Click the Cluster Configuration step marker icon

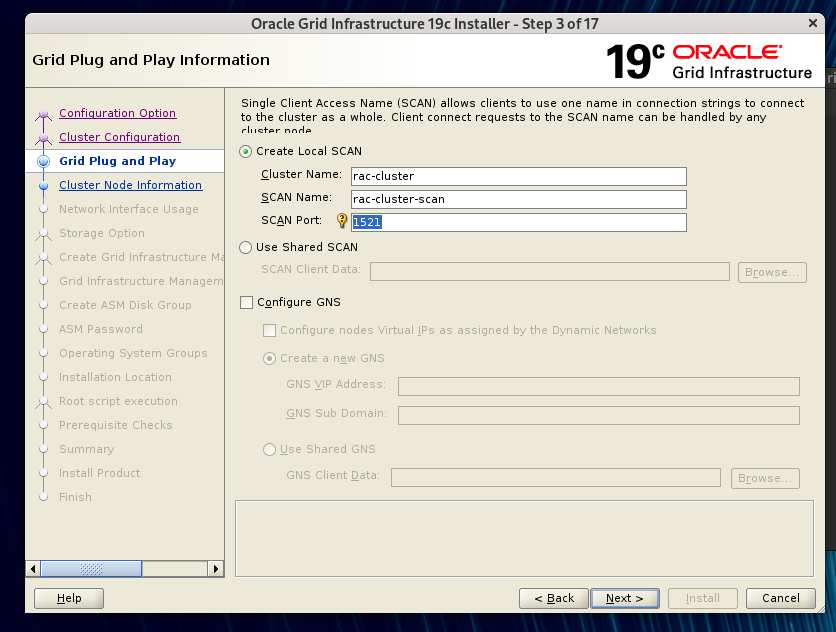pyautogui.click(x=44, y=139)
